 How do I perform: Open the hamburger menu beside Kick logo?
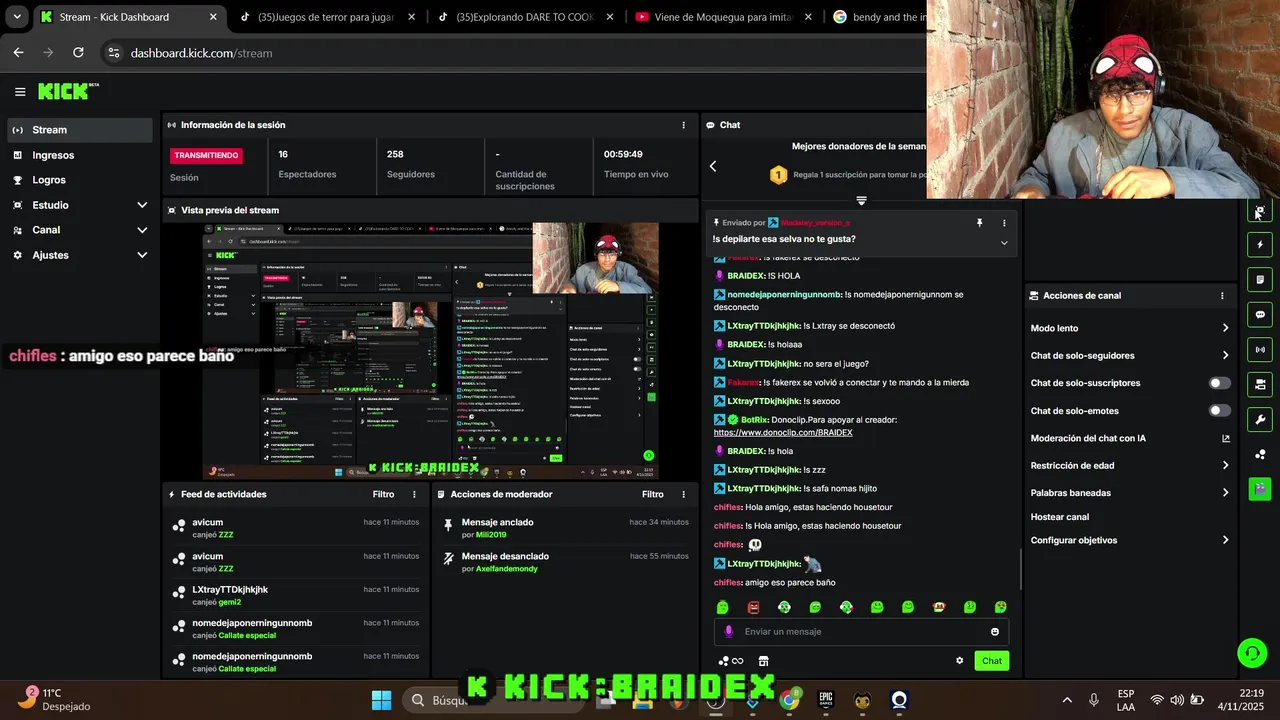[x=20, y=92]
